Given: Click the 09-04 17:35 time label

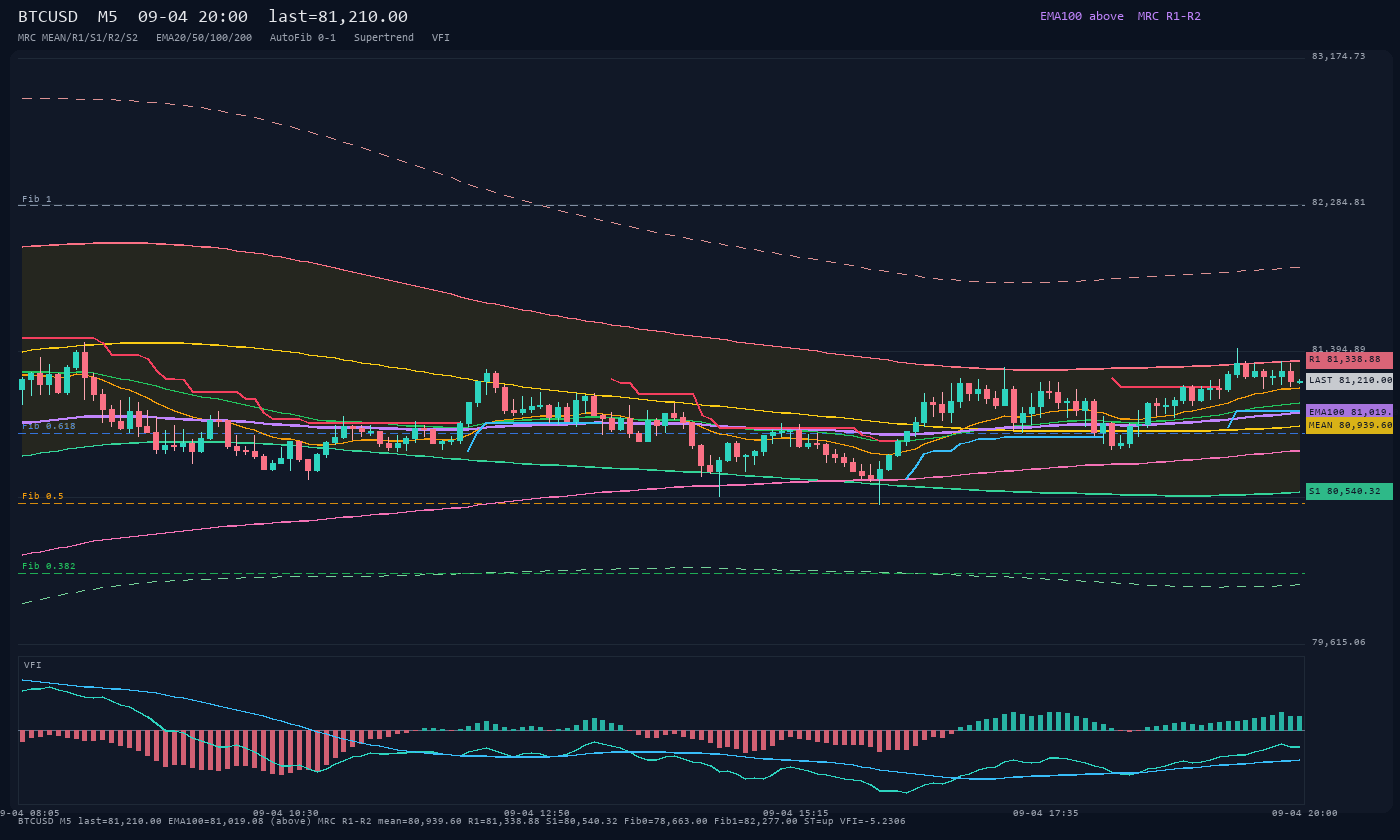Looking at the screenshot, I should click(1046, 813).
